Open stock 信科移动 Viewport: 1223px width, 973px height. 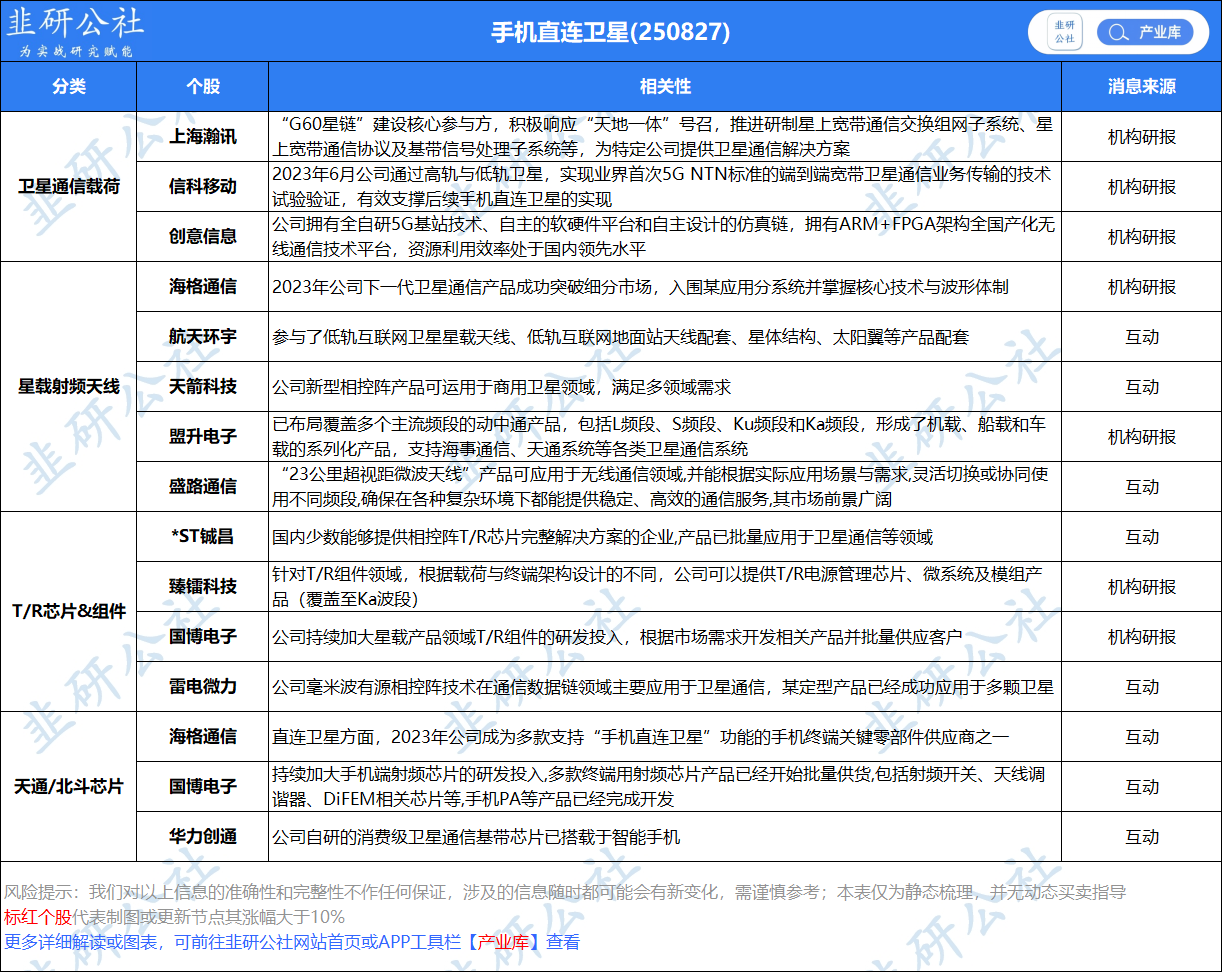202,187
